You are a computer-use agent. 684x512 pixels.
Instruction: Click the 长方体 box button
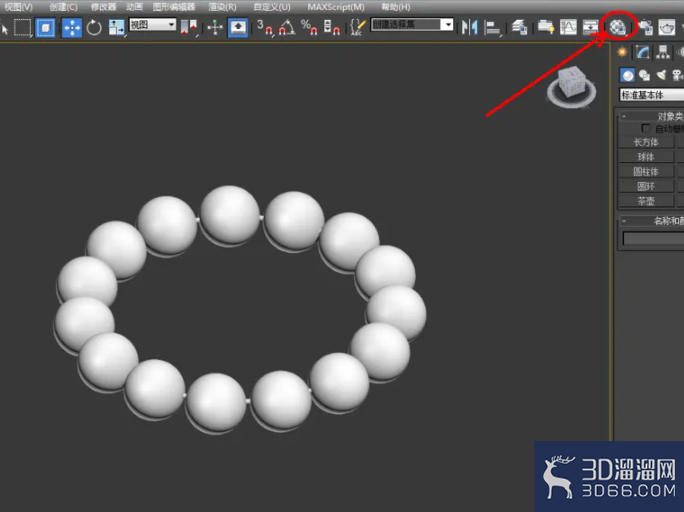tap(646, 142)
